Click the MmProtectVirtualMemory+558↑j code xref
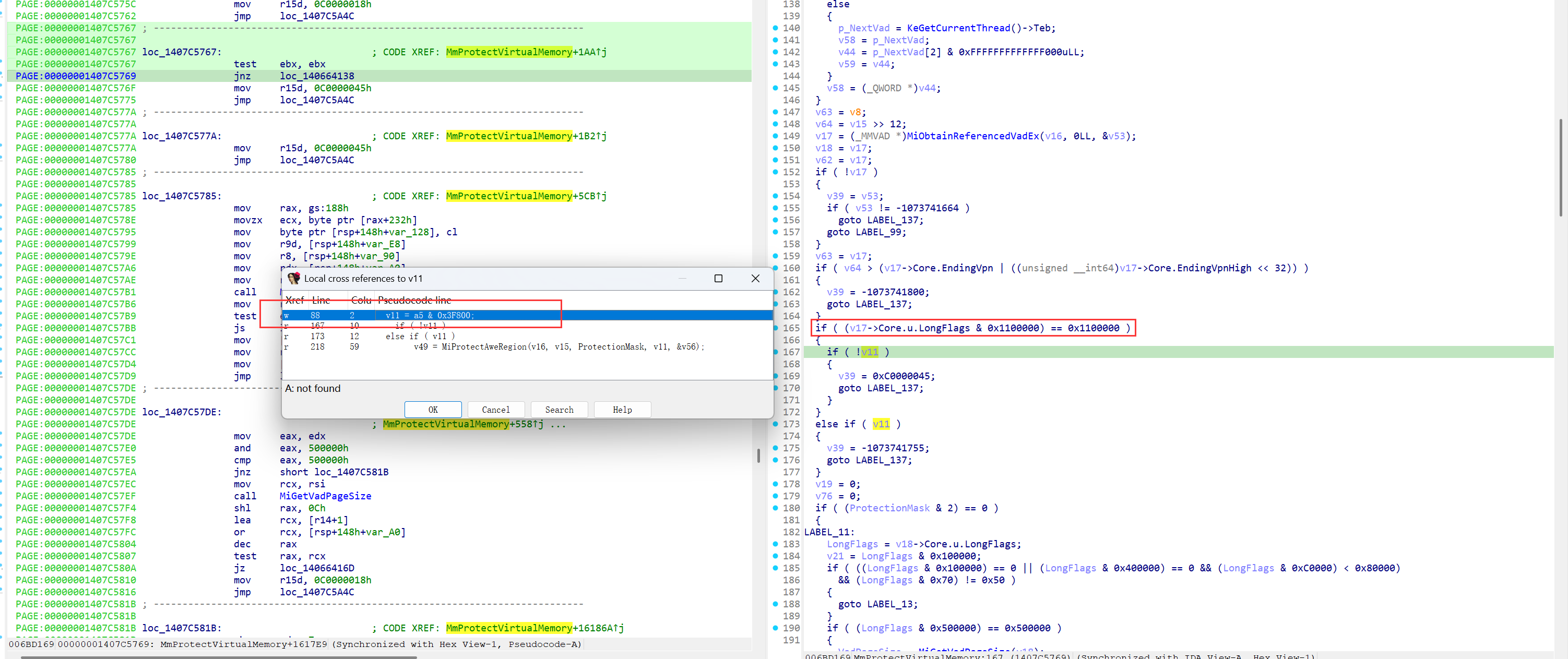 click(463, 424)
